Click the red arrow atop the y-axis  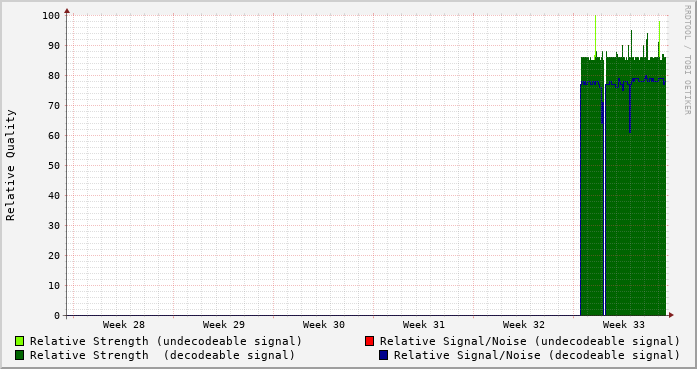pos(67,11)
